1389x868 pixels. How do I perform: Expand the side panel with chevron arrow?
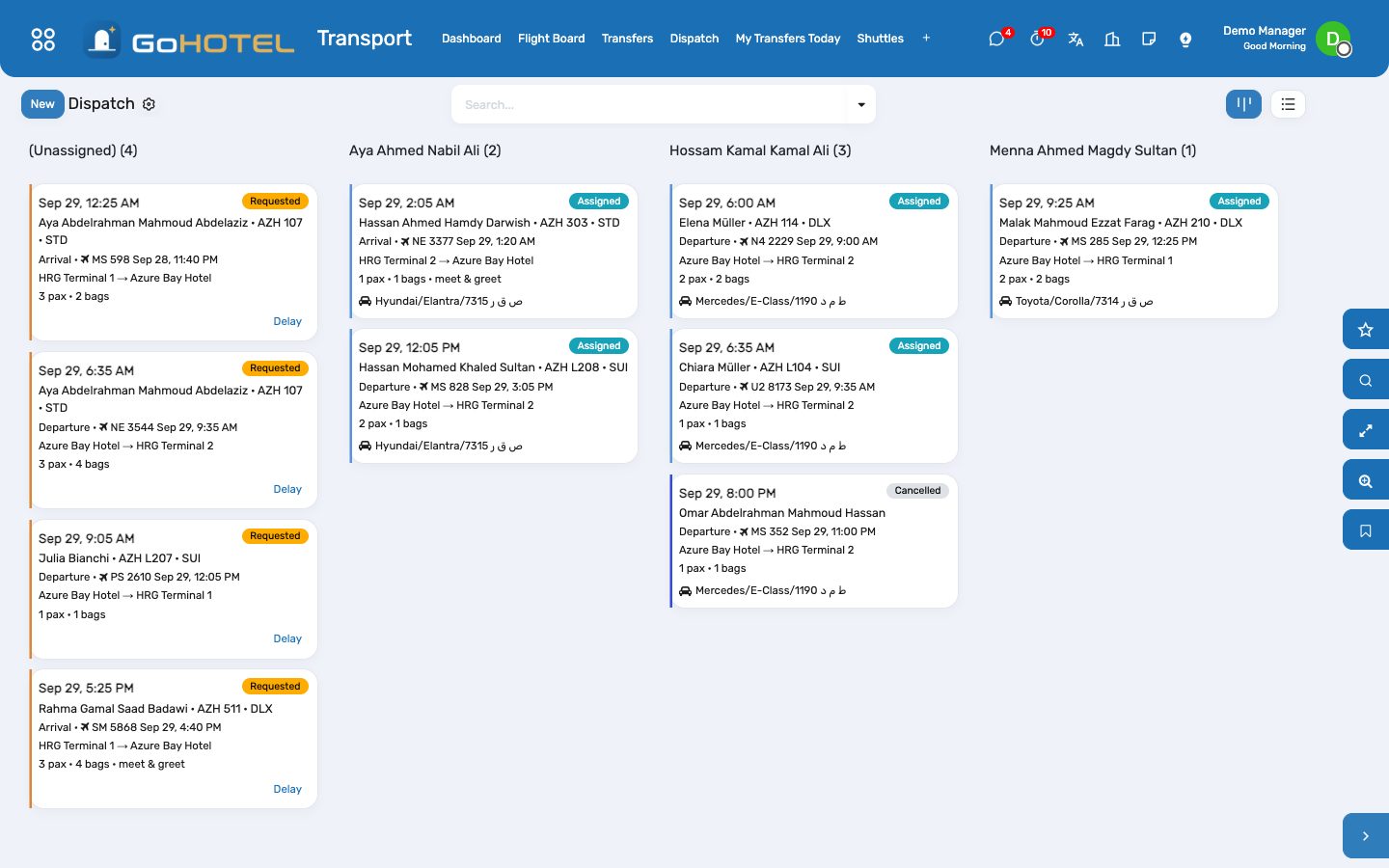click(1366, 836)
